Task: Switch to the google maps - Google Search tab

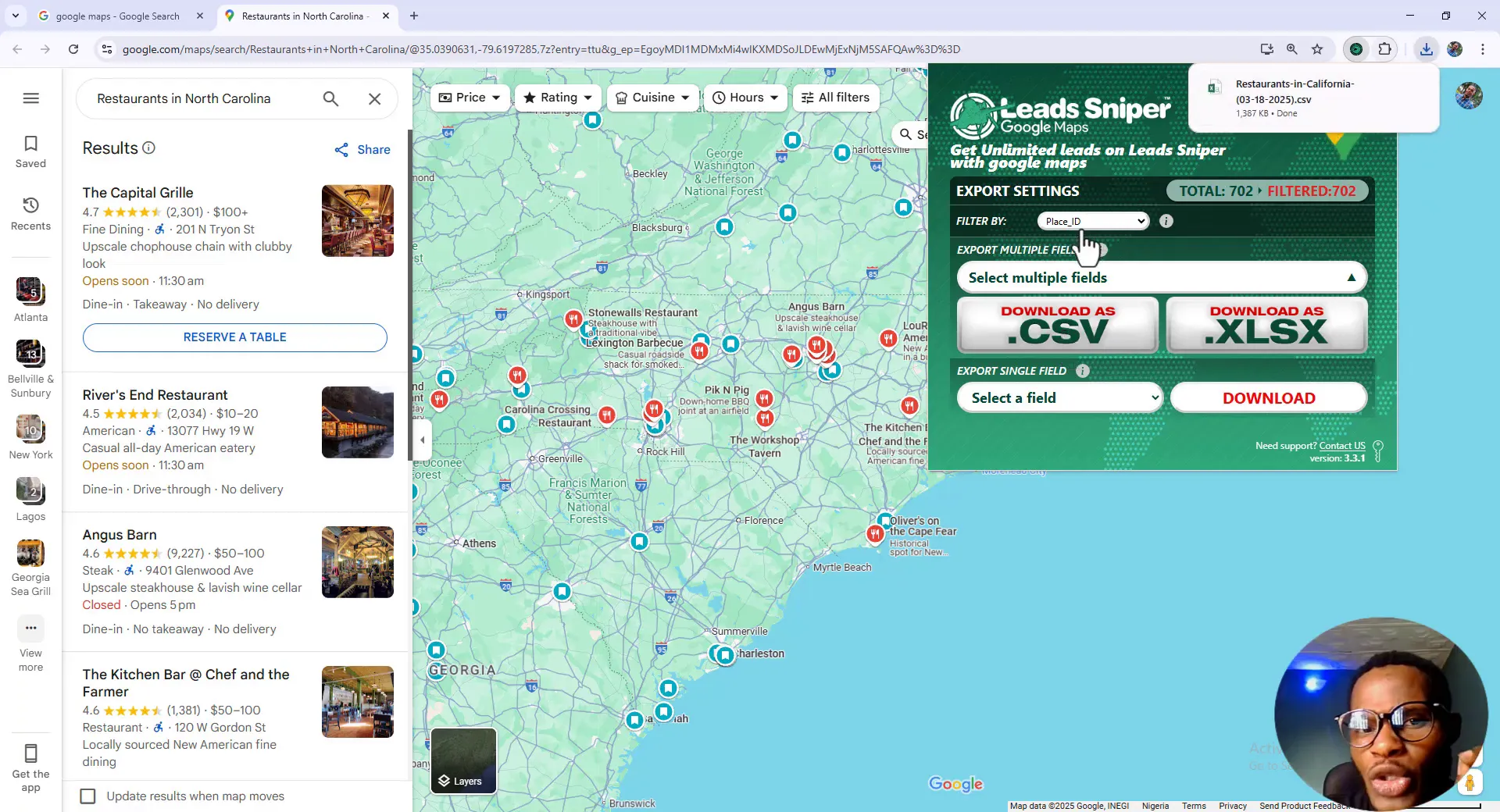Action: pos(117,16)
